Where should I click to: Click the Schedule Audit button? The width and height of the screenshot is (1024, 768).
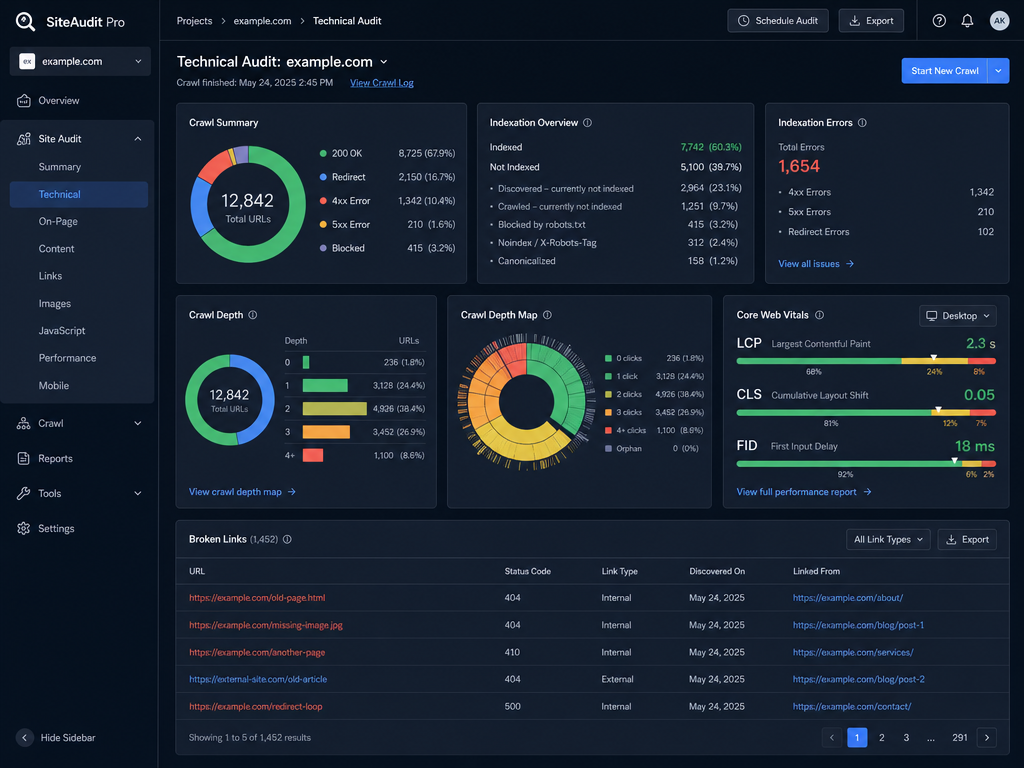(778, 21)
